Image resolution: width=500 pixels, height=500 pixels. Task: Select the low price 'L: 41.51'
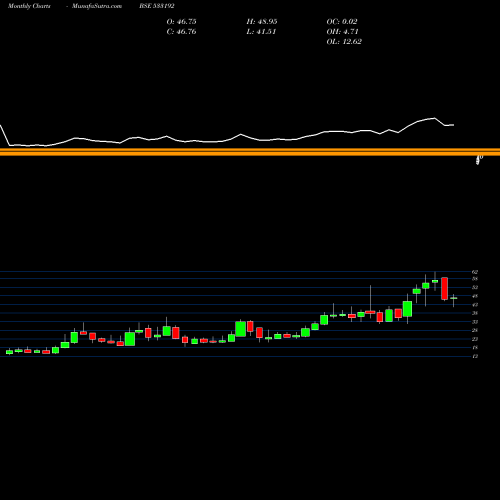(261, 32)
